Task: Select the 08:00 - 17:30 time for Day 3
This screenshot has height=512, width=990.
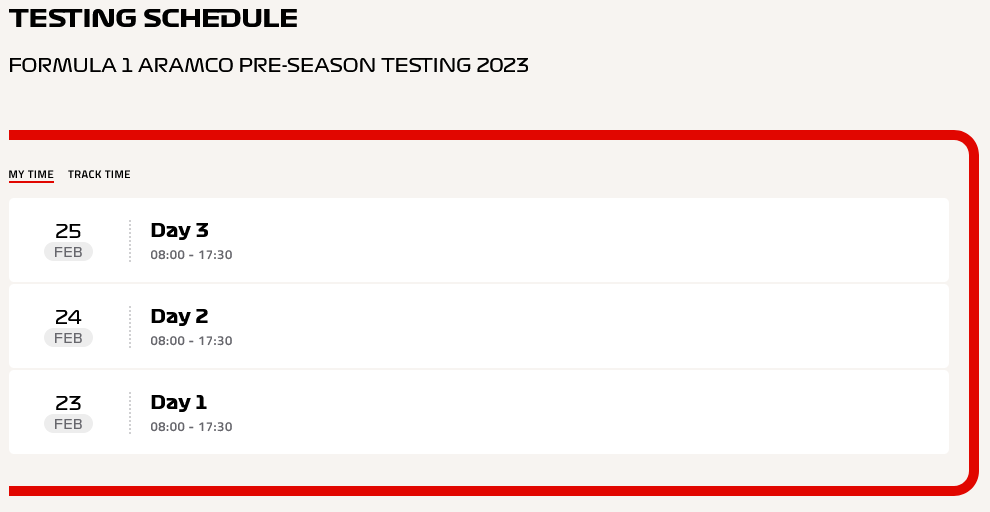Action: coord(191,255)
